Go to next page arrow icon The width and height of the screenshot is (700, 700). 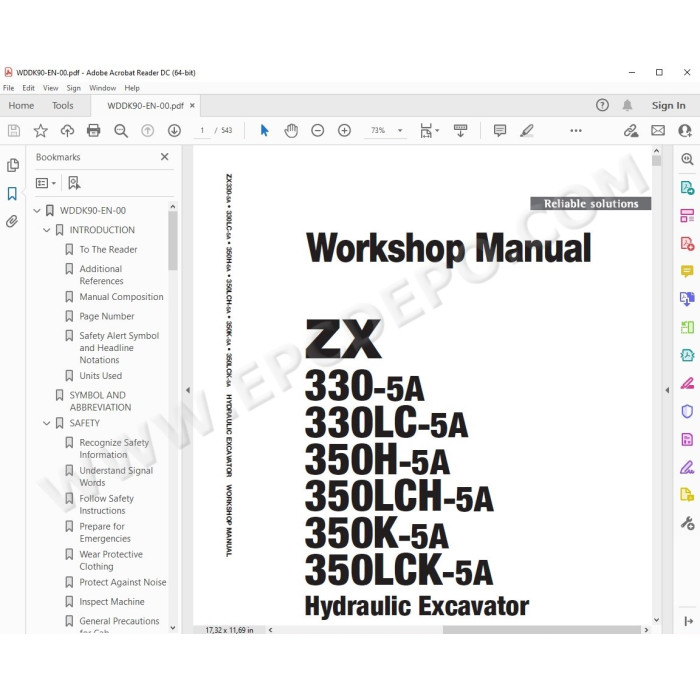point(174,130)
